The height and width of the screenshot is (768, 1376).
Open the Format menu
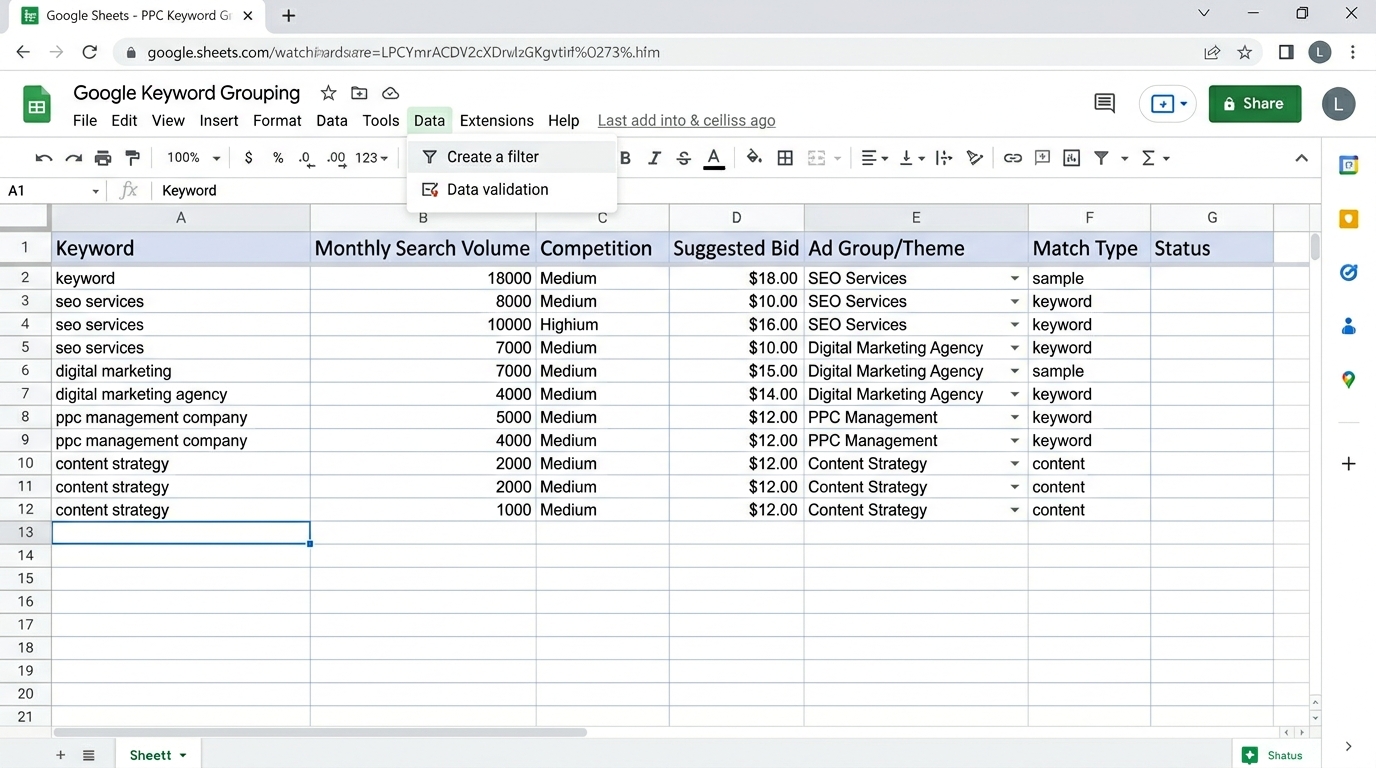click(277, 120)
